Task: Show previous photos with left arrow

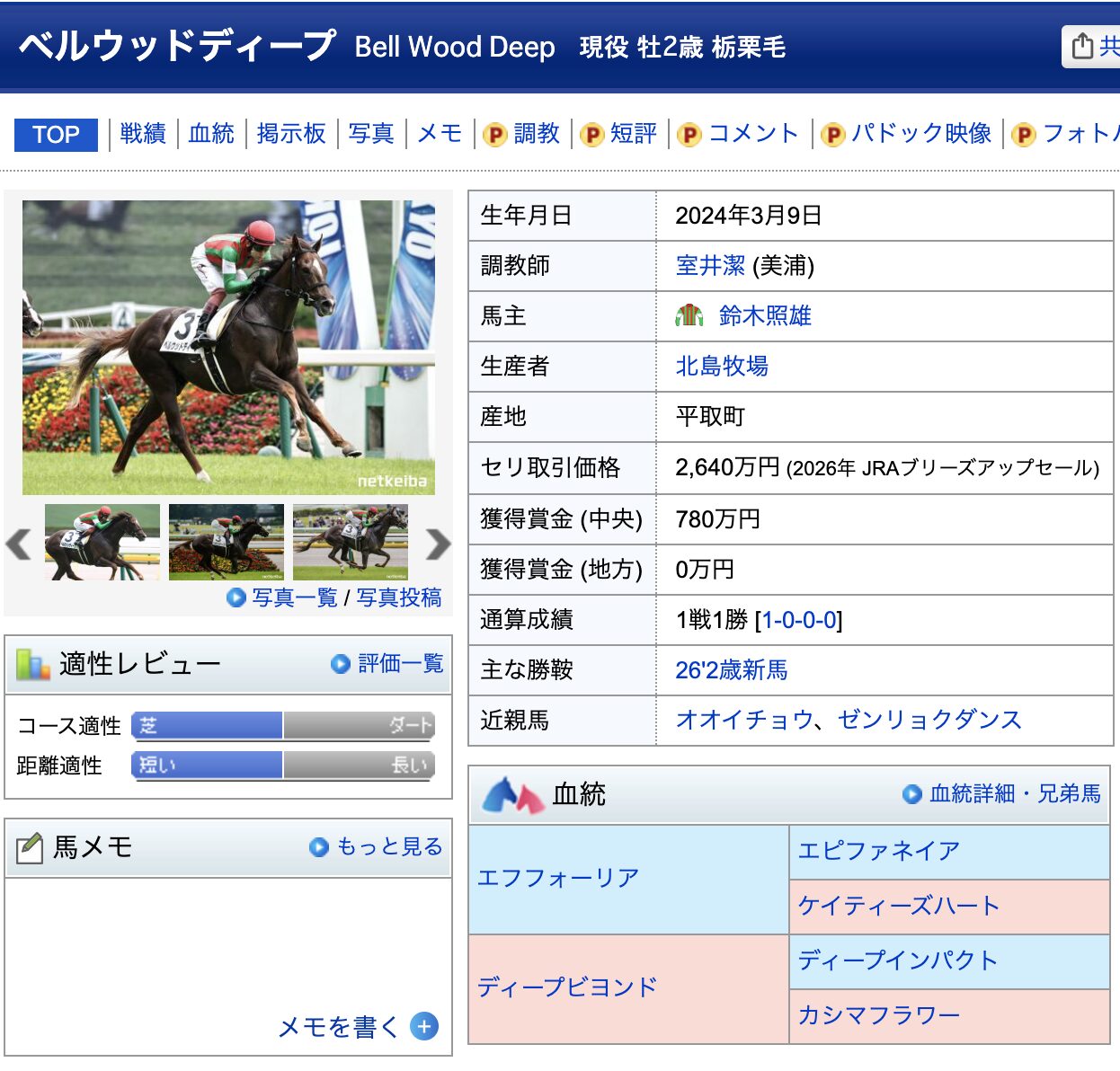Action: coord(19,544)
